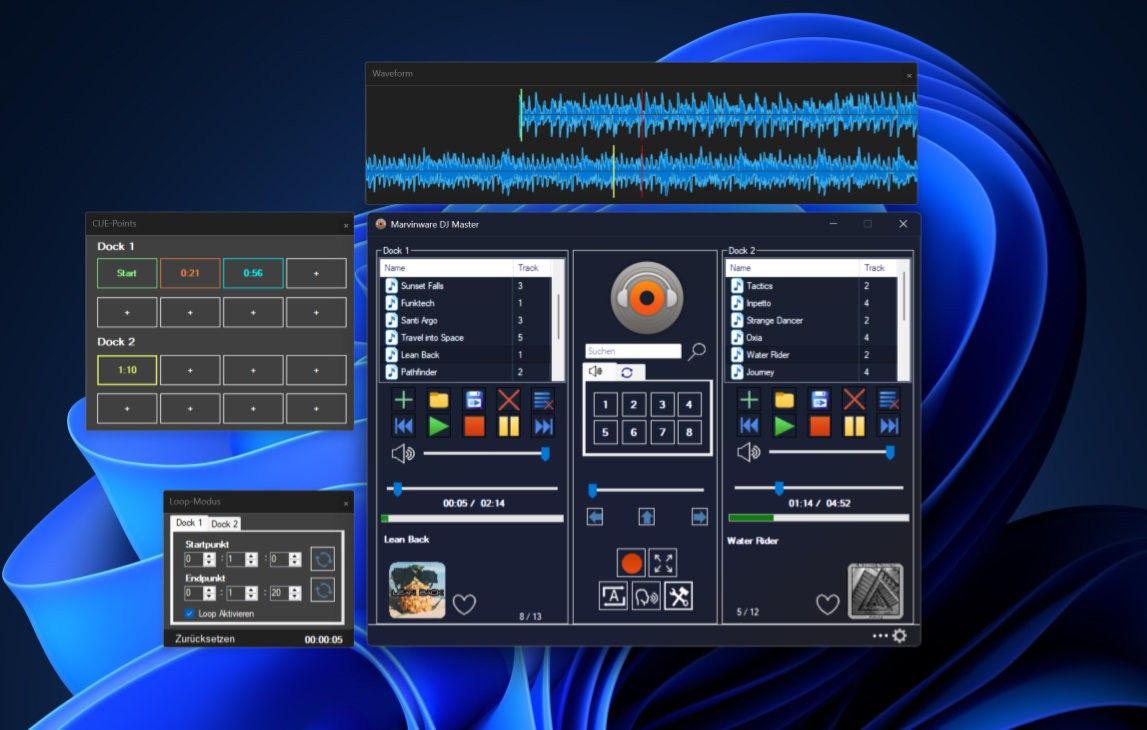Viewport: 1147px width, 730px height.
Task: Save the Dock 1 playlist with floppy icon
Action: tap(474, 400)
